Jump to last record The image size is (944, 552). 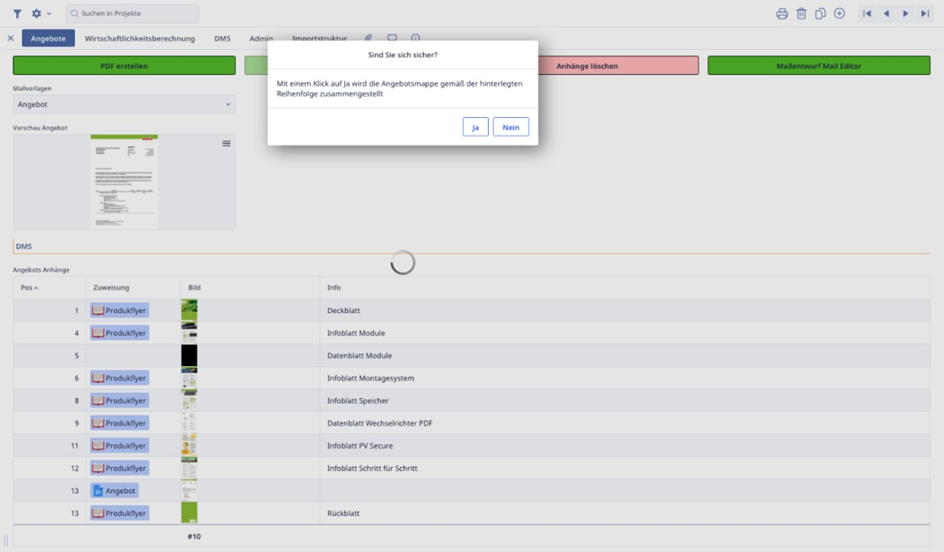coord(925,14)
